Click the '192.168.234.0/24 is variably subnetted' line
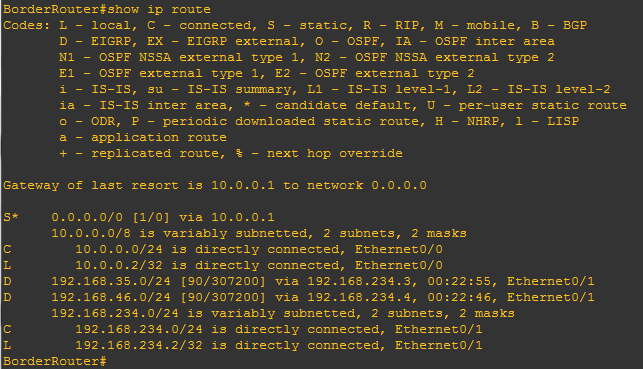The width and height of the screenshot is (643, 369). 283,313
